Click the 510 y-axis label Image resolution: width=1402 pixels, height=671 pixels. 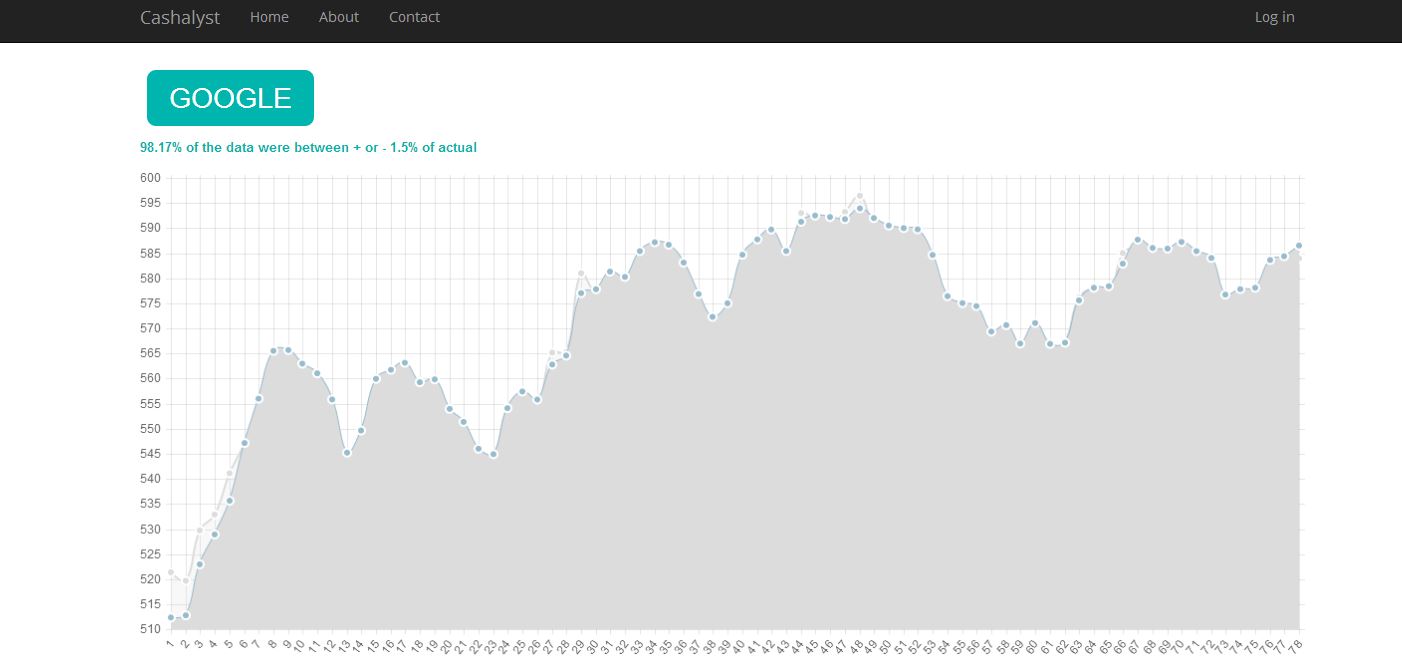150,629
